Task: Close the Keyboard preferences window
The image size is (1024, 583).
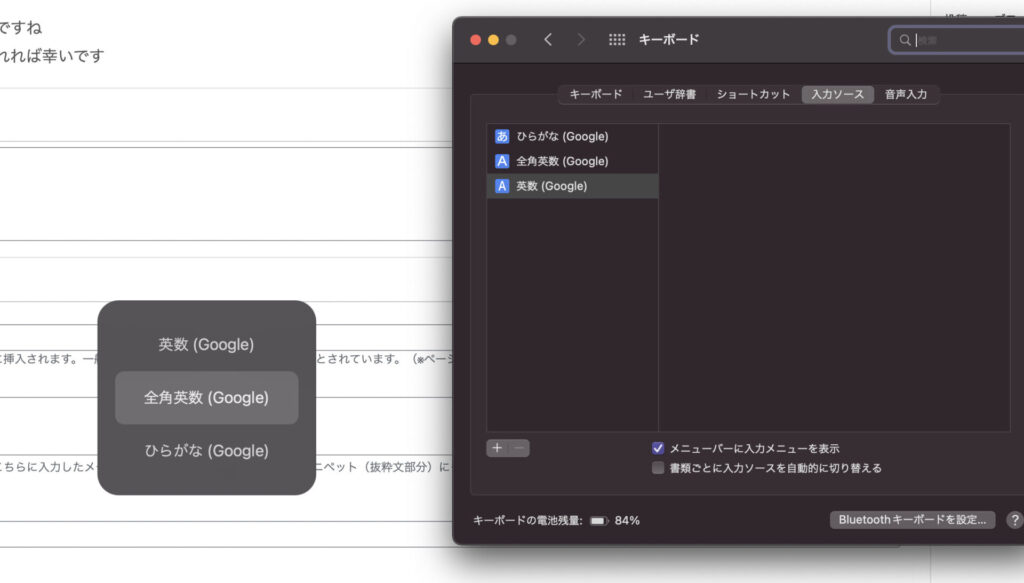Action: pos(475,40)
